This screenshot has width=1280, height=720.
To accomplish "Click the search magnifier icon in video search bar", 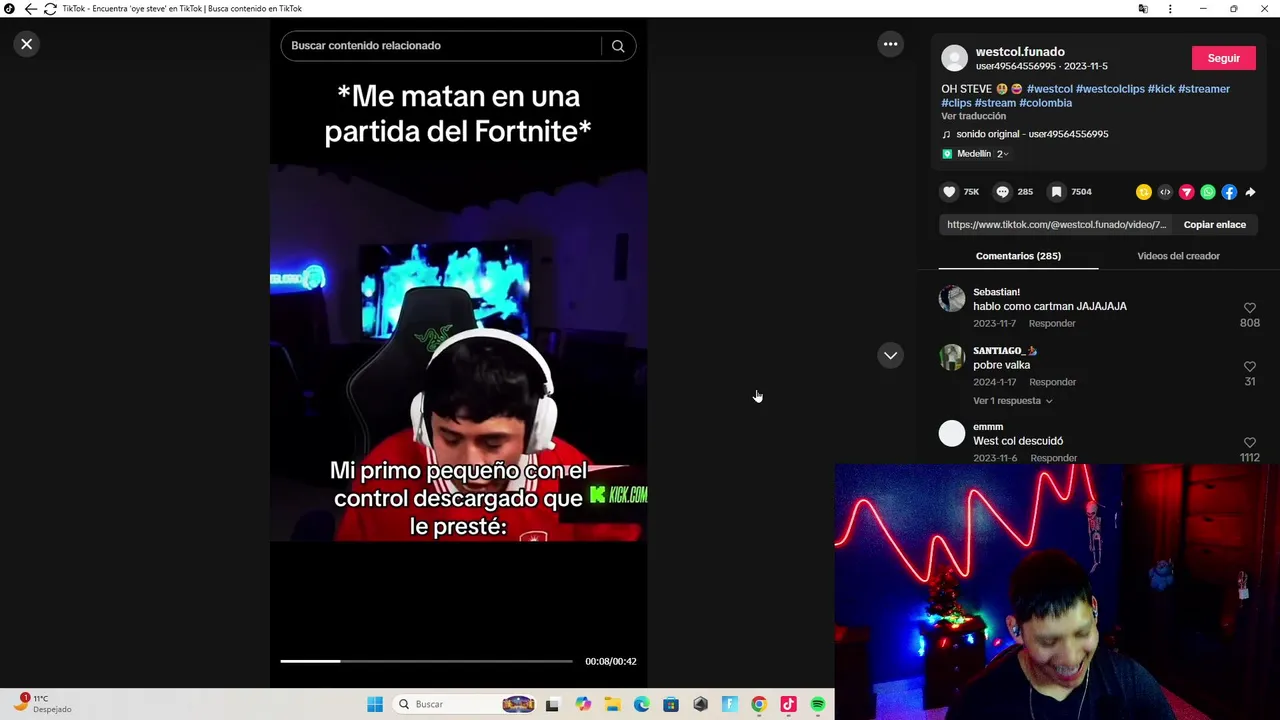I will (618, 46).
